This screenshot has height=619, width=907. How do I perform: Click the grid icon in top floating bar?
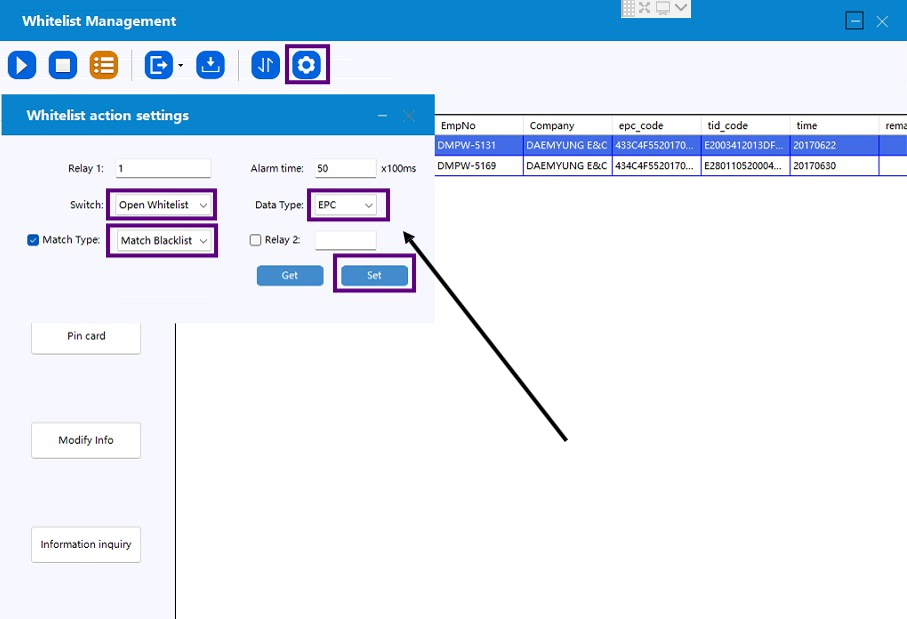tap(628, 8)
